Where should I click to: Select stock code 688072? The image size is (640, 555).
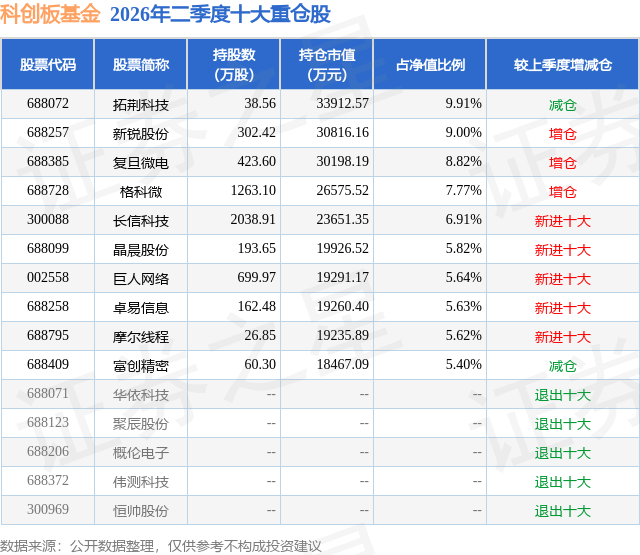[x=48, y=104]
